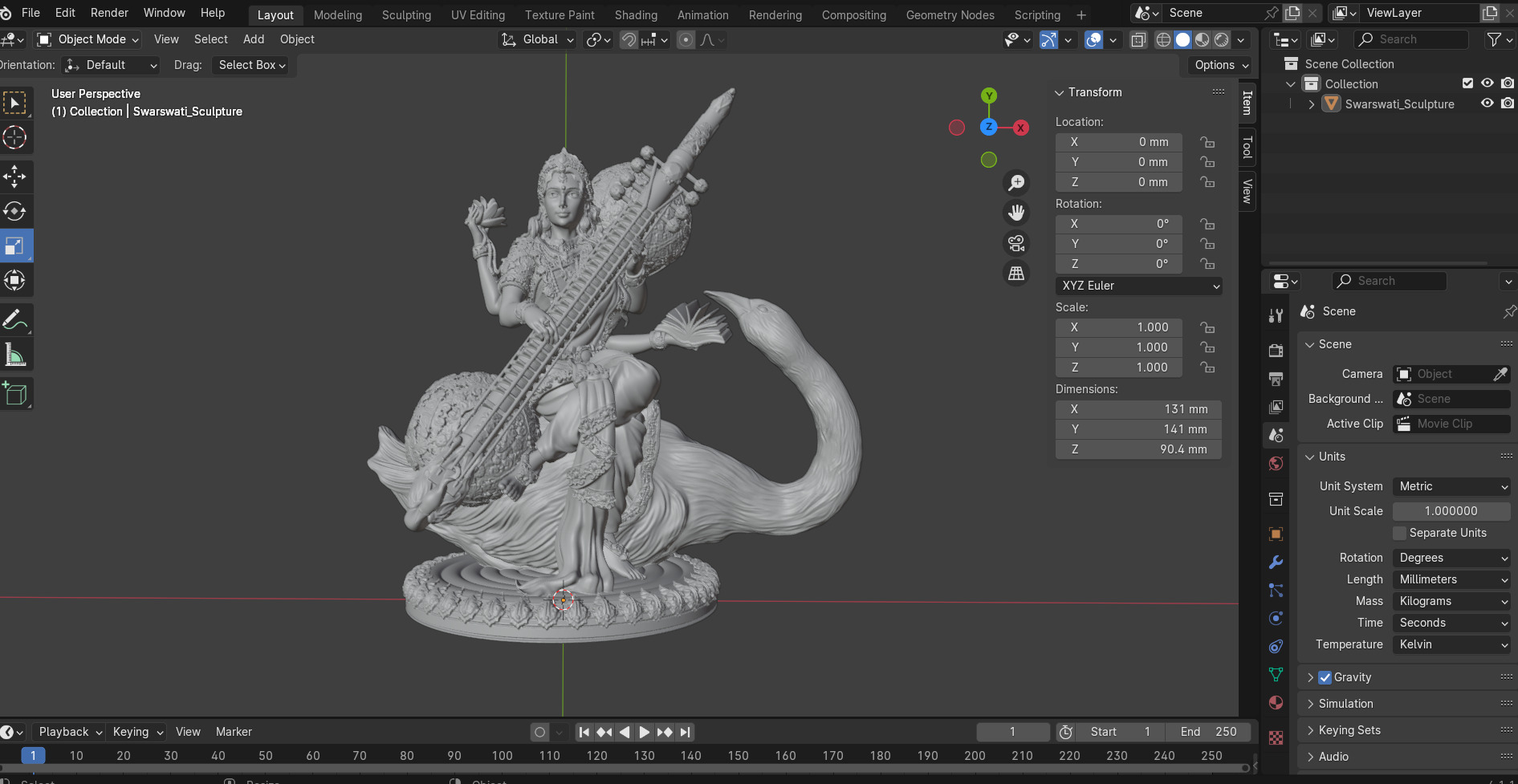The width and height of the screenshot is (1518, 784).
Task: Open the Texture properties checker icon
Action: point(1276,737)
